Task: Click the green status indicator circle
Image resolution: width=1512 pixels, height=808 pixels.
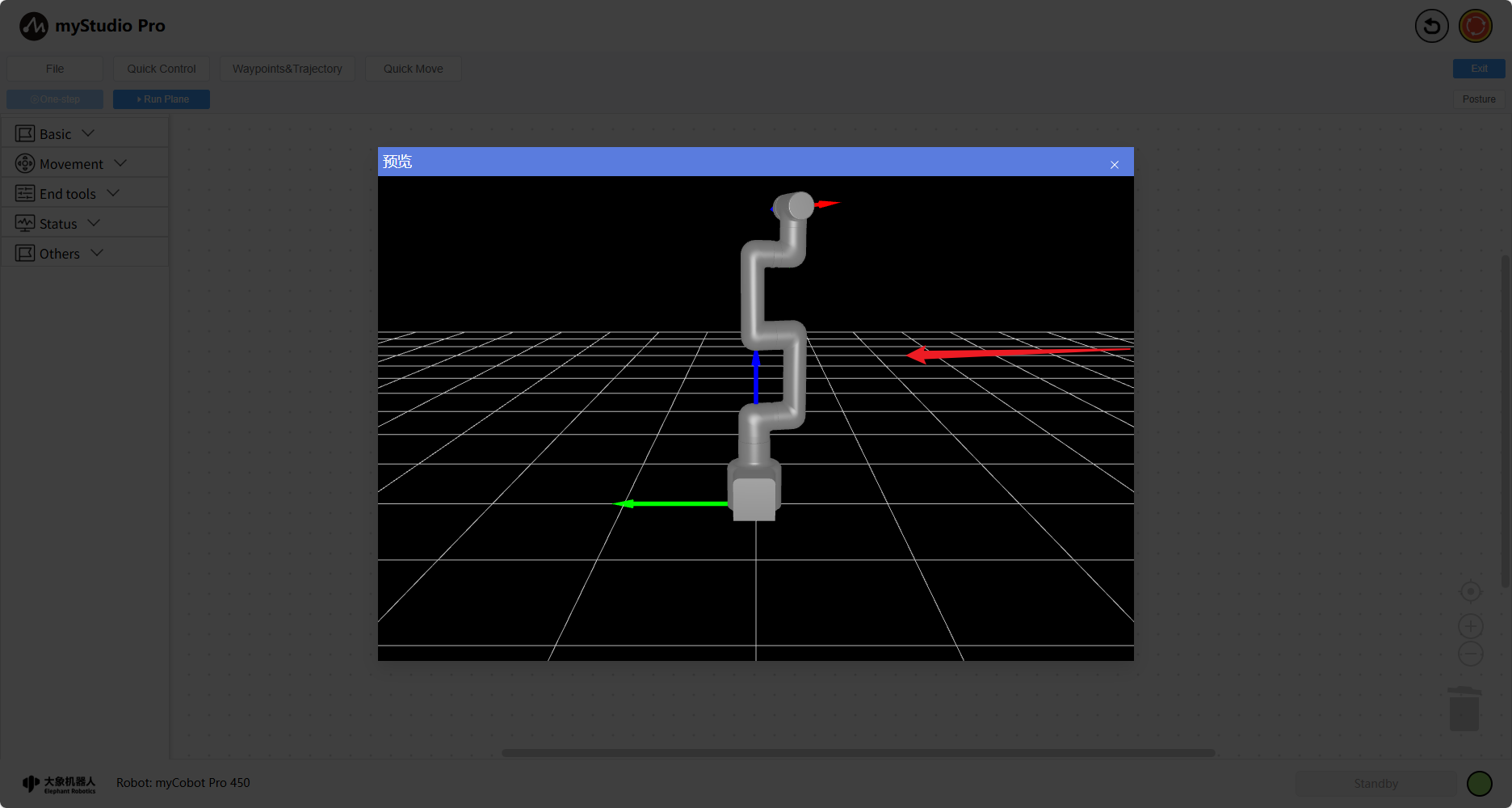Action: coord(1479,783)
